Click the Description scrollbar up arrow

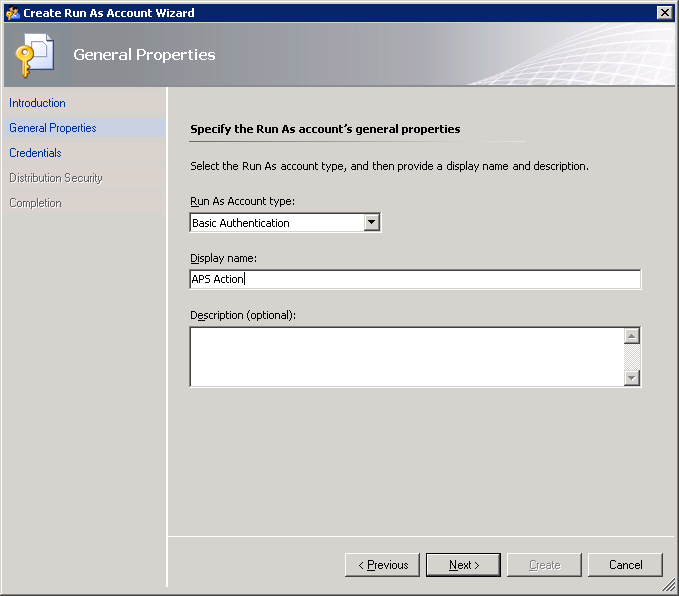632,336
